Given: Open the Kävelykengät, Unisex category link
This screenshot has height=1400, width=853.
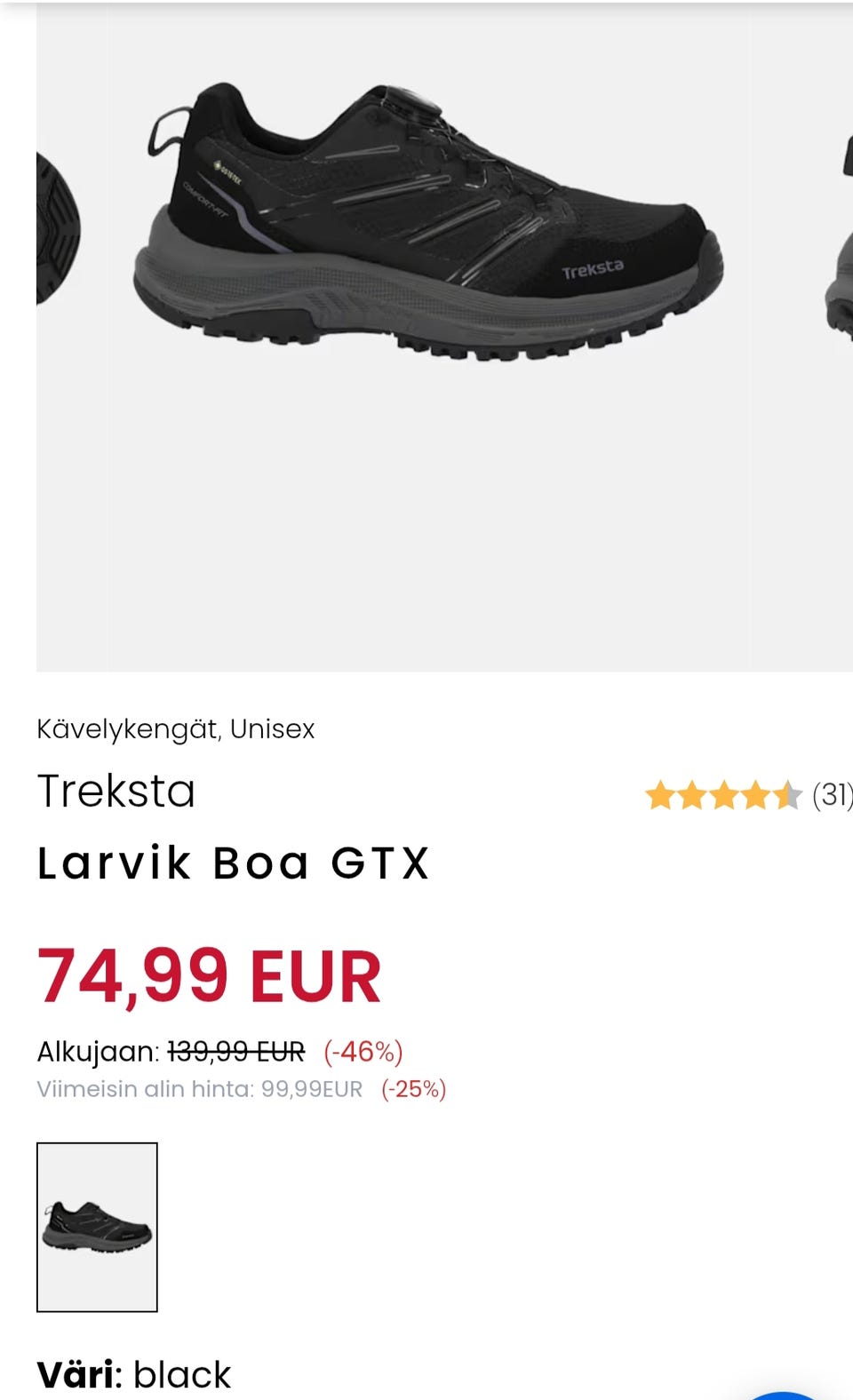Looking at the screenshot, I should tap(176, 729).
